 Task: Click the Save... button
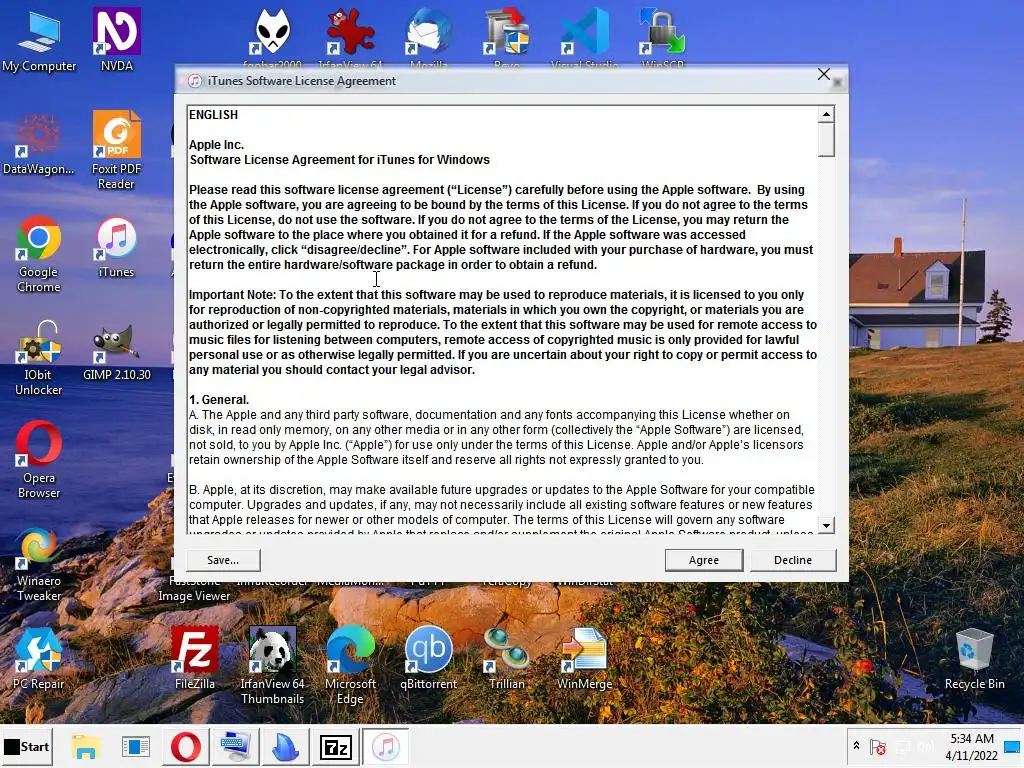(223, 560)
